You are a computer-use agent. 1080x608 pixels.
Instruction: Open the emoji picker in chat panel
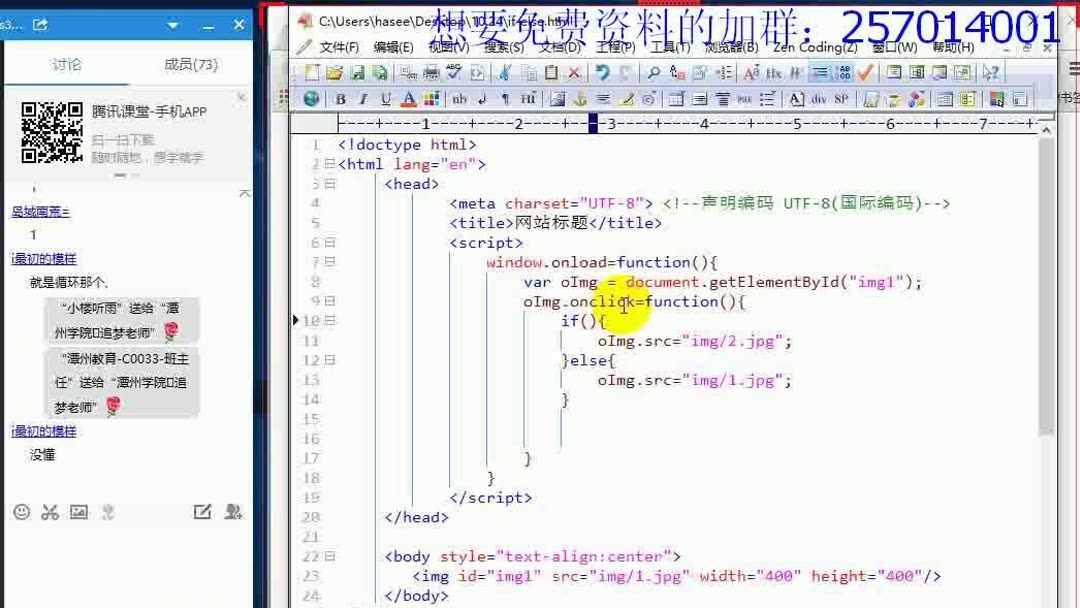[x=21, y=511]
